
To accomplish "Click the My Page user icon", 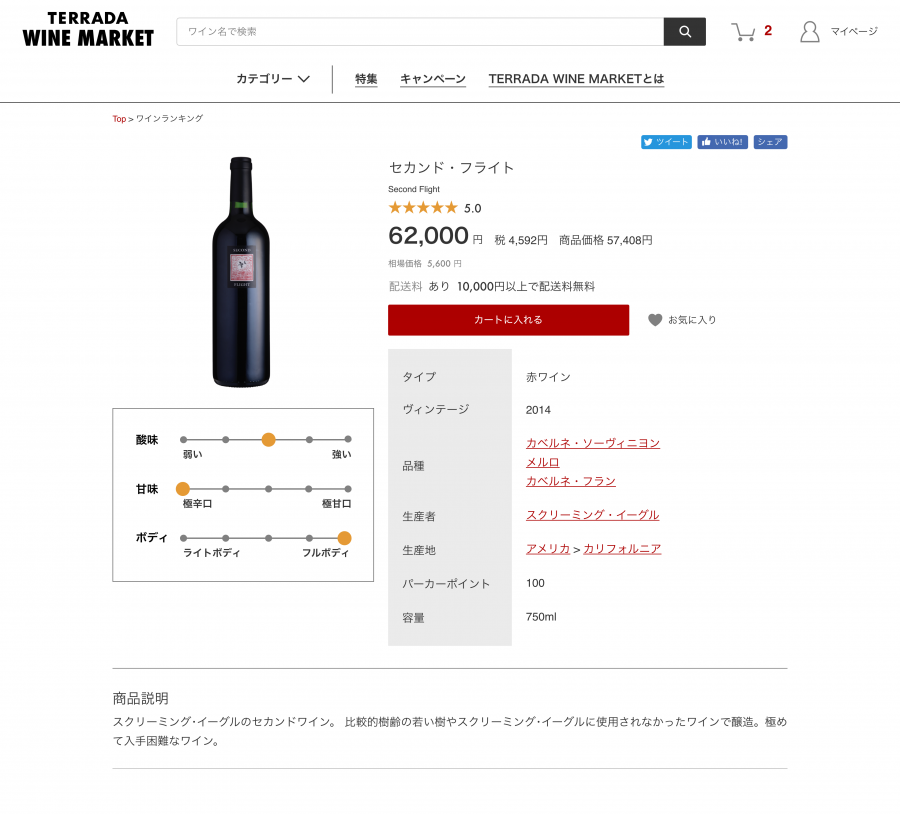I will pos(810,32).
